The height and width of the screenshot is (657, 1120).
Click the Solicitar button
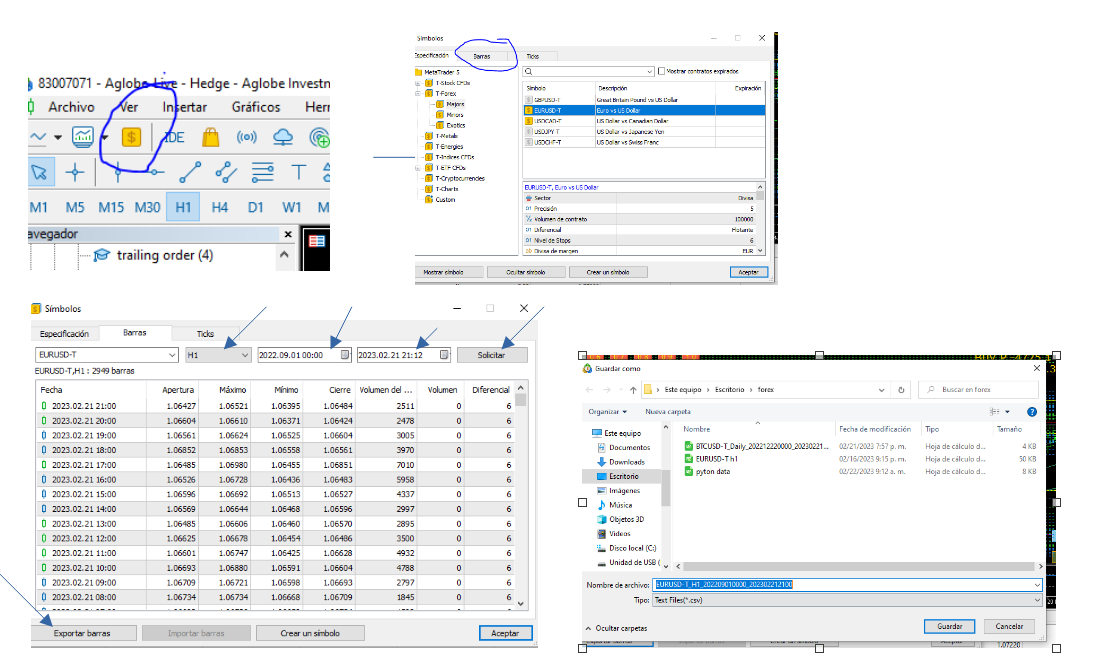click(x=492, y=355)
